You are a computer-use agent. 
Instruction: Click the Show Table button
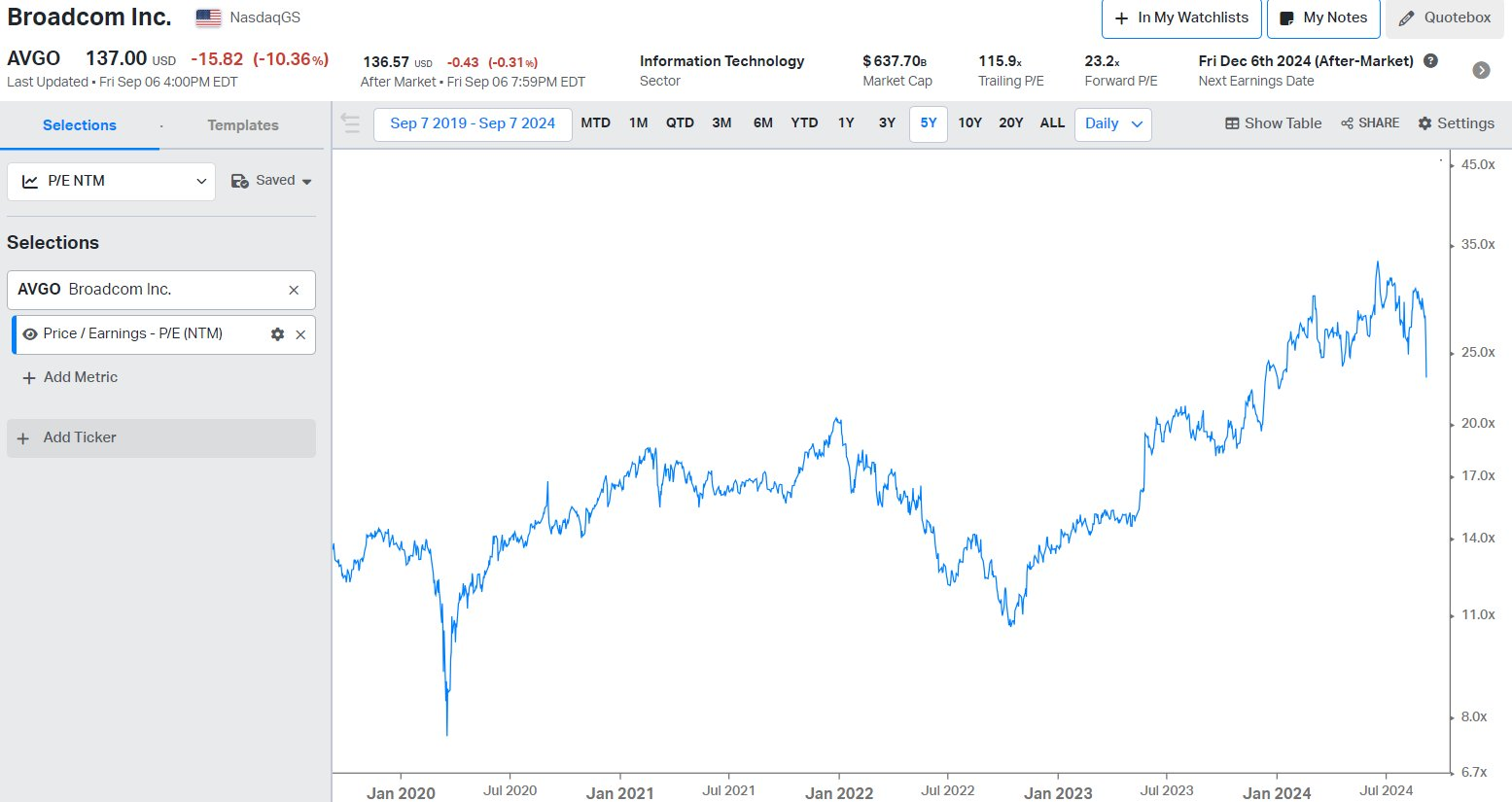pyautogui.click(x=1273, y=123)
